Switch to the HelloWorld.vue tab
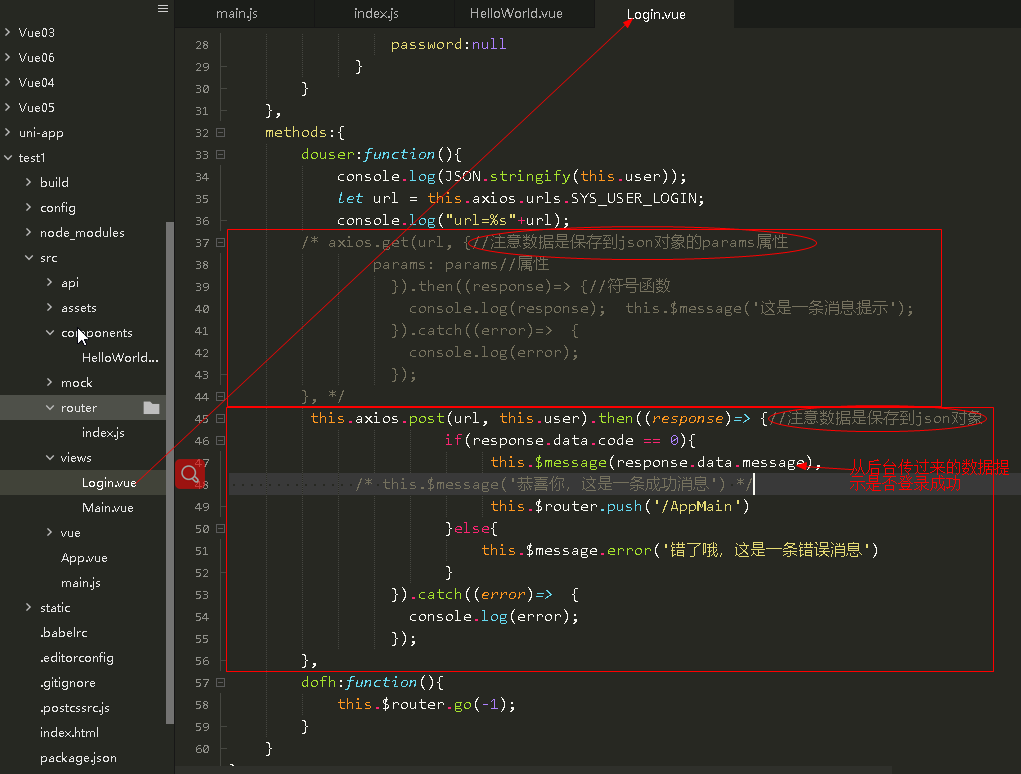 tap(516, 14)
